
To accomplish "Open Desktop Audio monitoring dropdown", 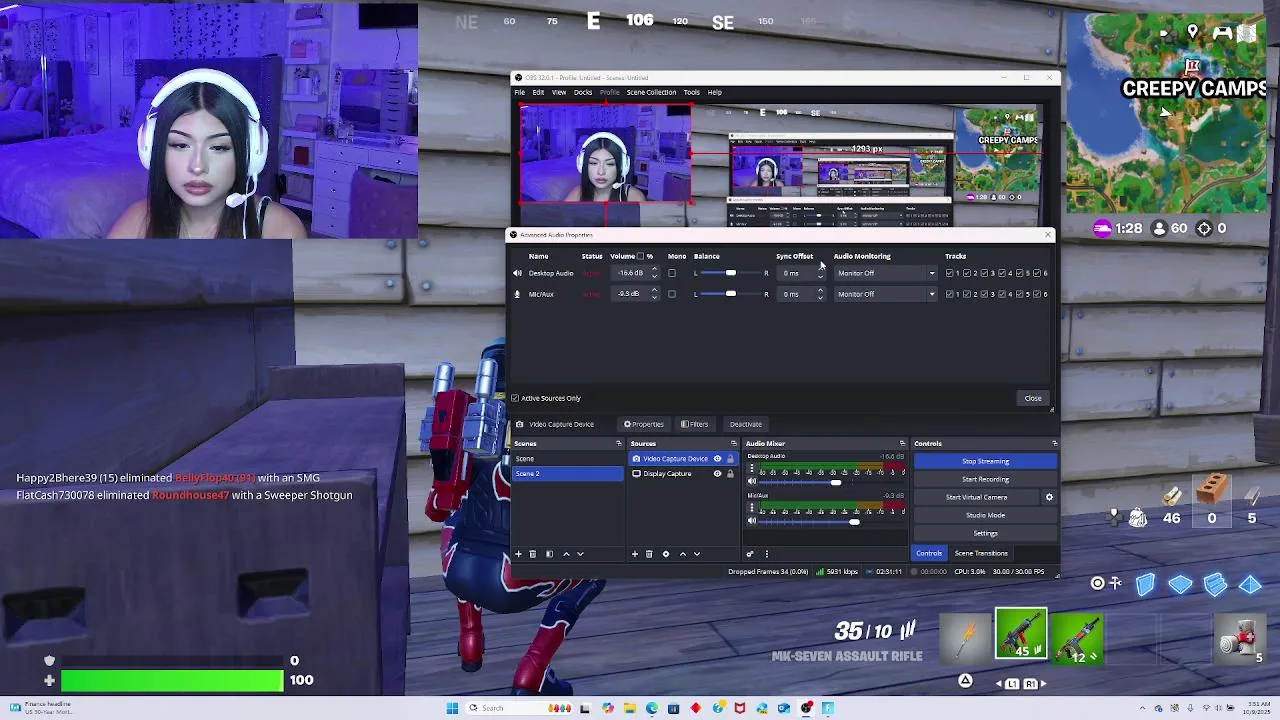I will click(886, 273).
